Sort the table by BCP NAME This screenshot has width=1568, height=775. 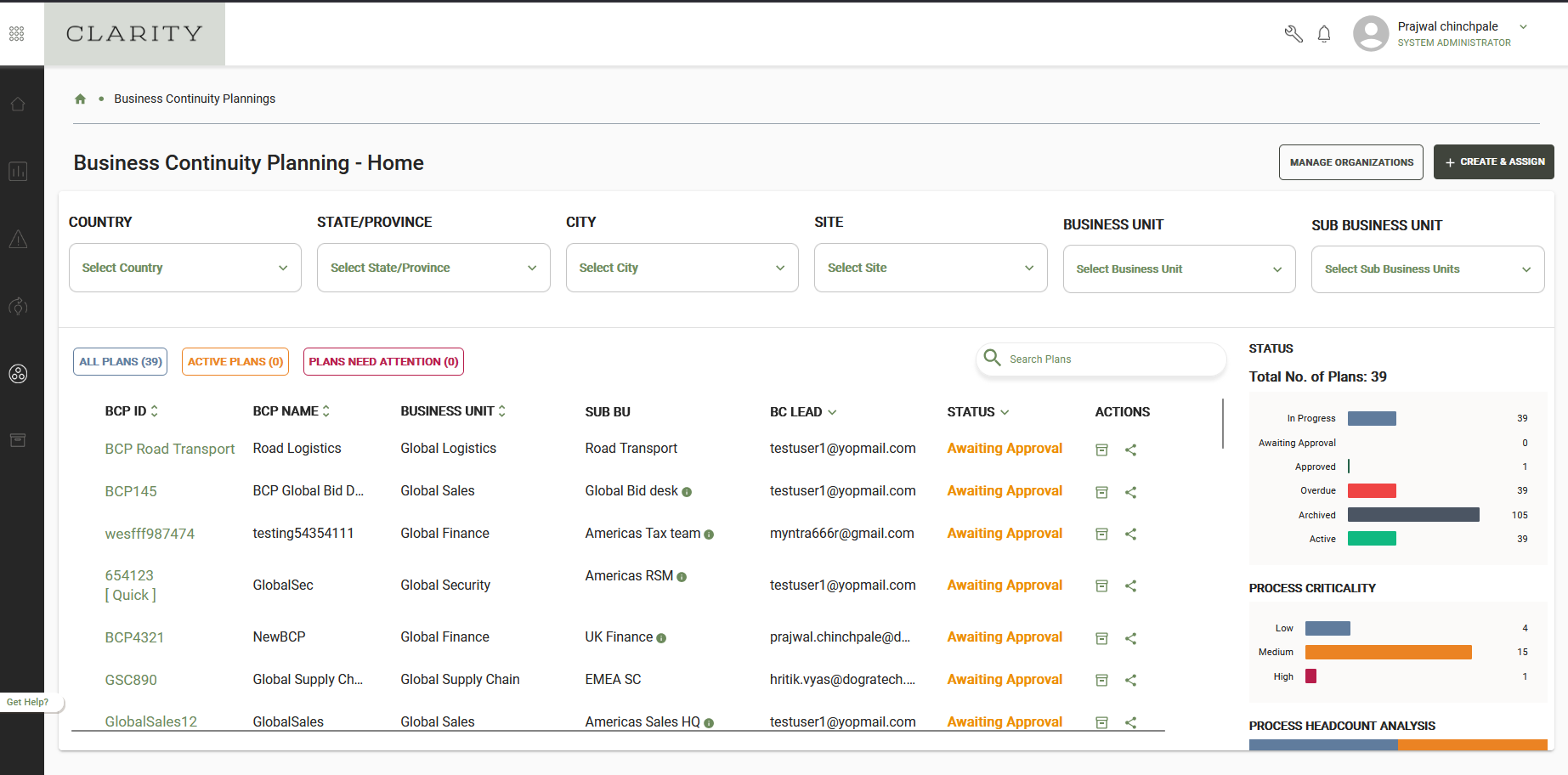tap(325, 411)
